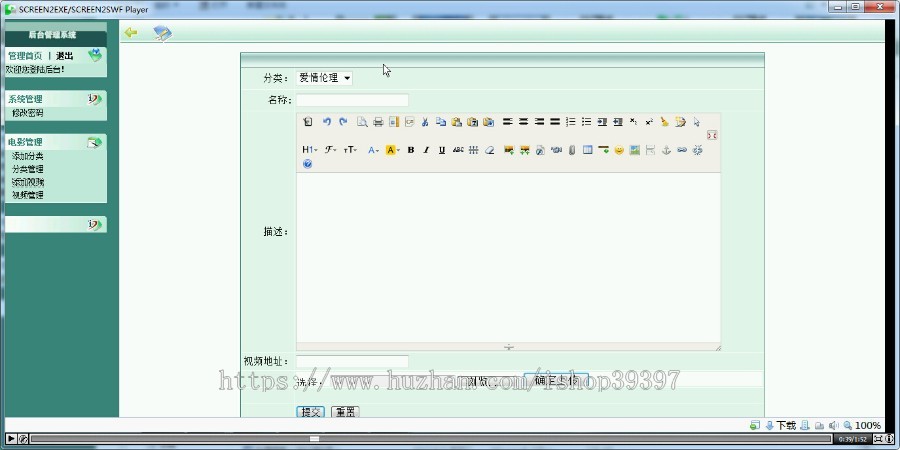Image resolution: width=900 pixels, height=450 pixels.
Task: Open 修改密码 in left menu
Action: [x=28, y=113]
